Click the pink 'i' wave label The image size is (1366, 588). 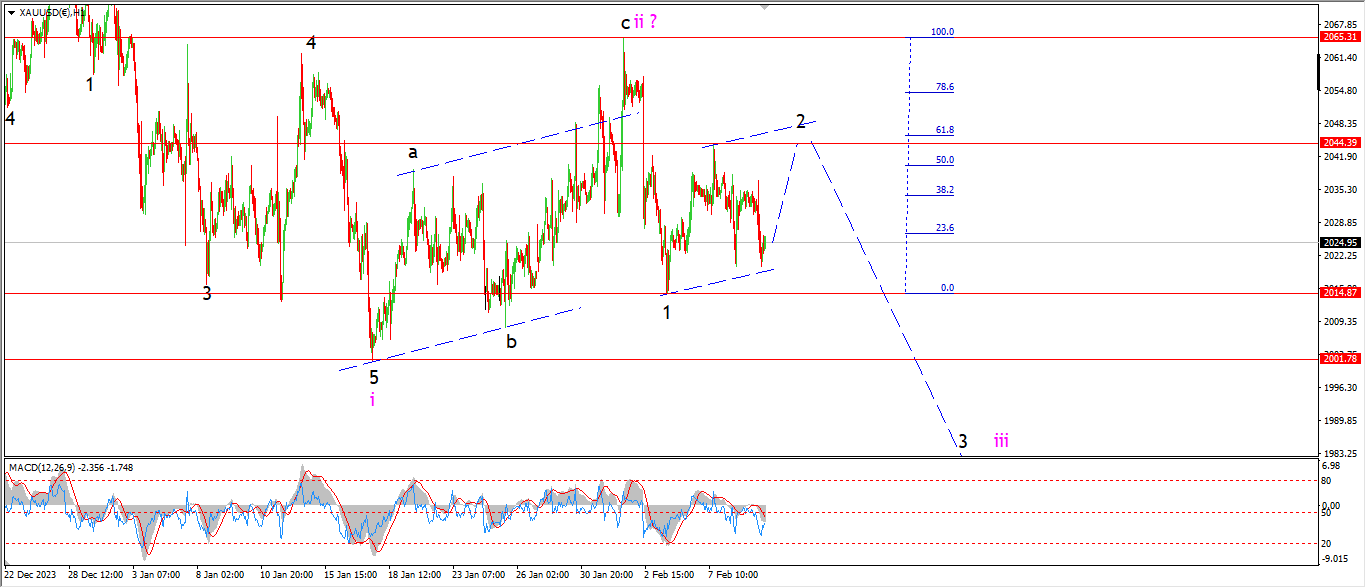coord(373,400)
